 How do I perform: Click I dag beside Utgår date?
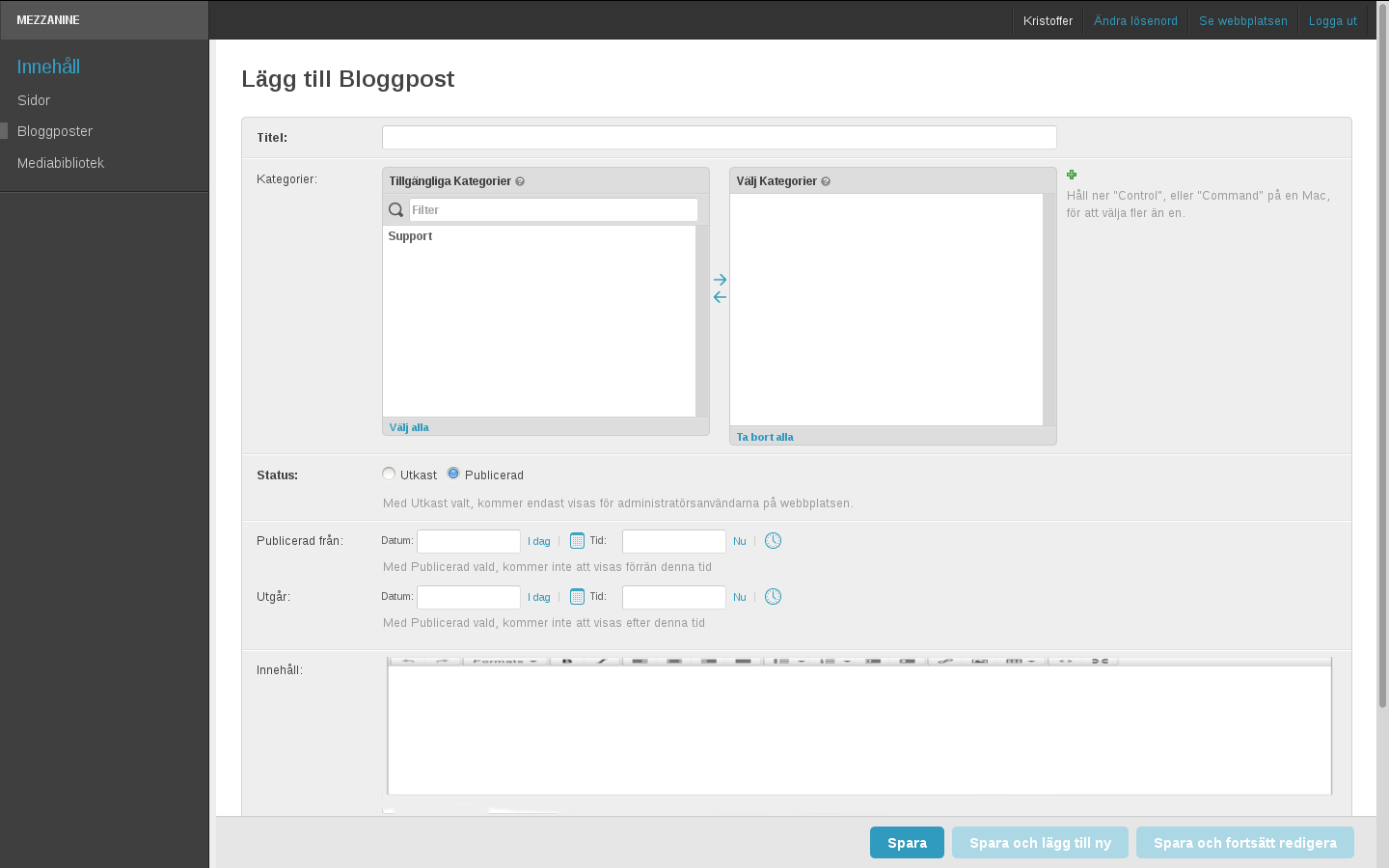[x=539, y=598]
